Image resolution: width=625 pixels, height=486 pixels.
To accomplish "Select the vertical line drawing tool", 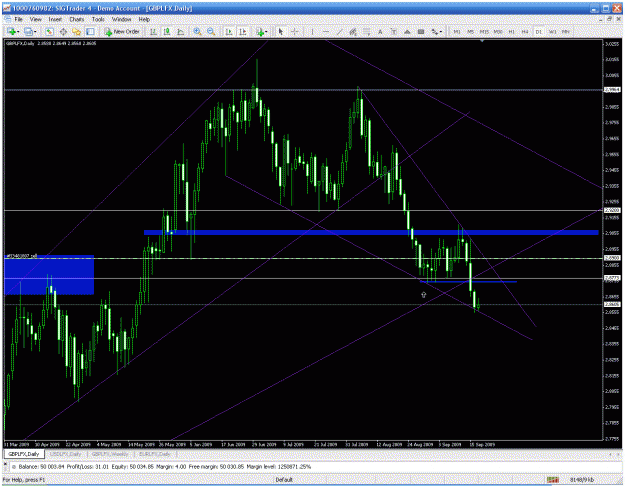I will [312, 31].
